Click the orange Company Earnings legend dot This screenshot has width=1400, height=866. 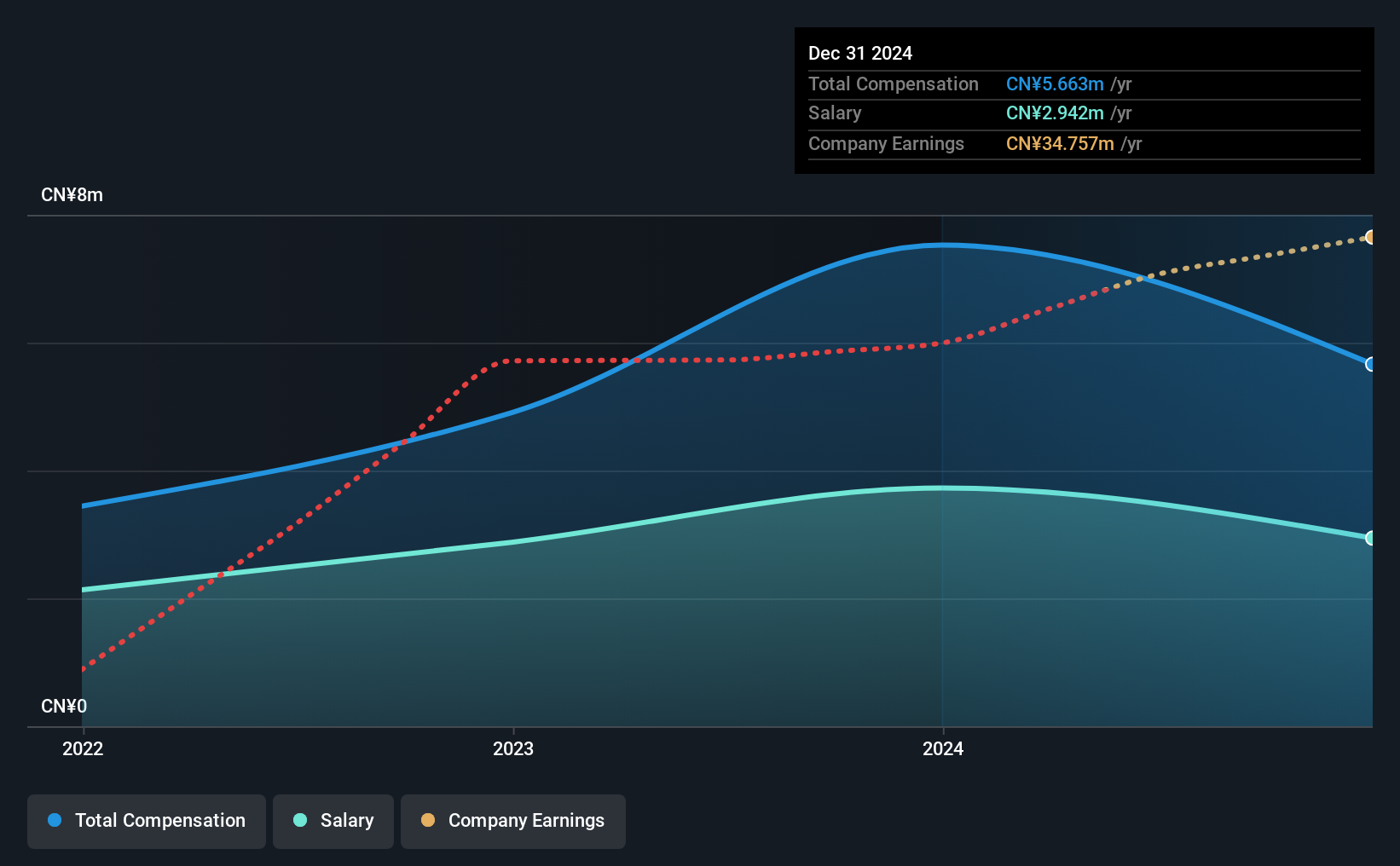[x=428, y=820]
